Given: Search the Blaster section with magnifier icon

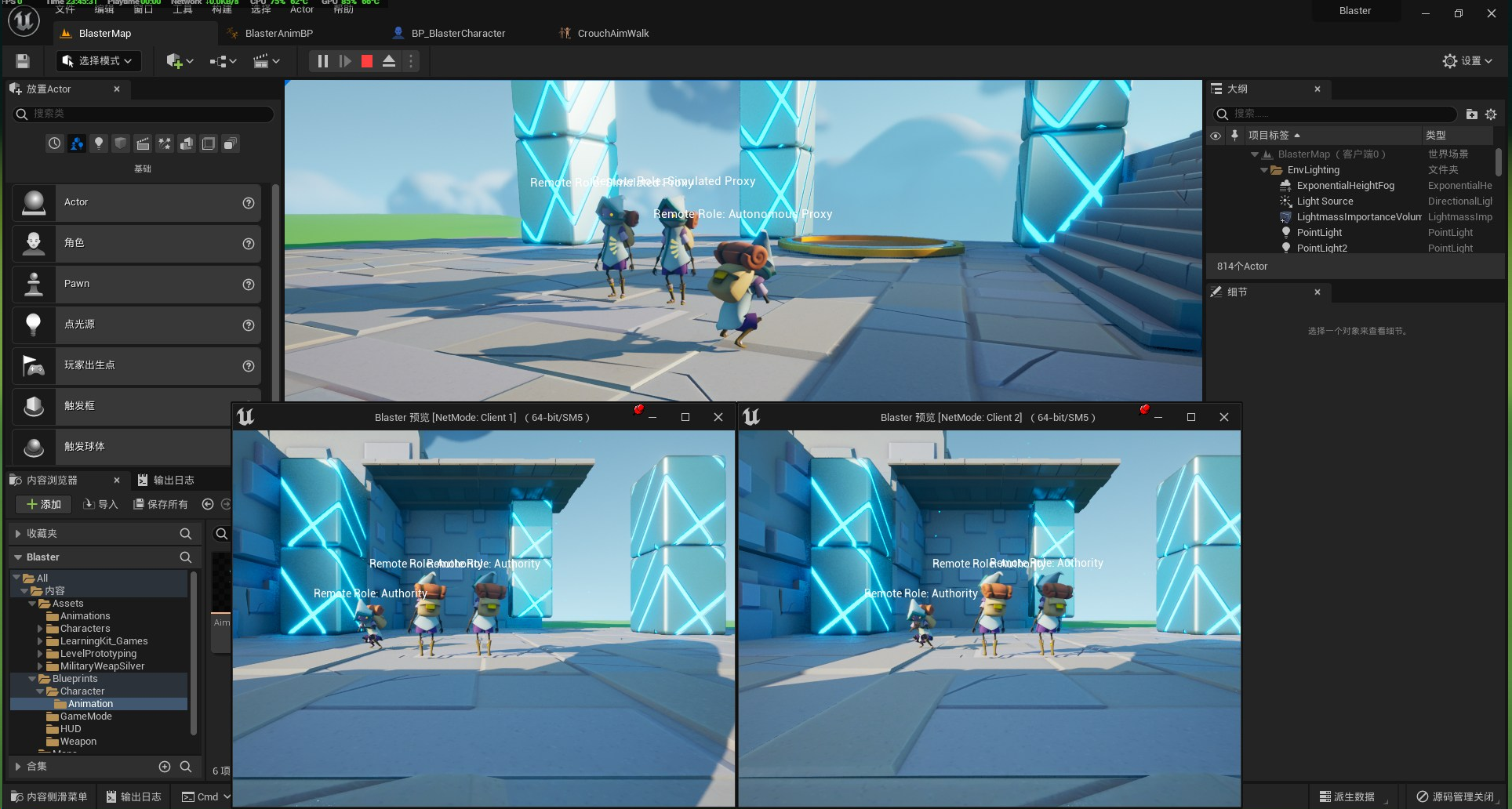Looking at the screenshot, I should [x=186, y=557].
